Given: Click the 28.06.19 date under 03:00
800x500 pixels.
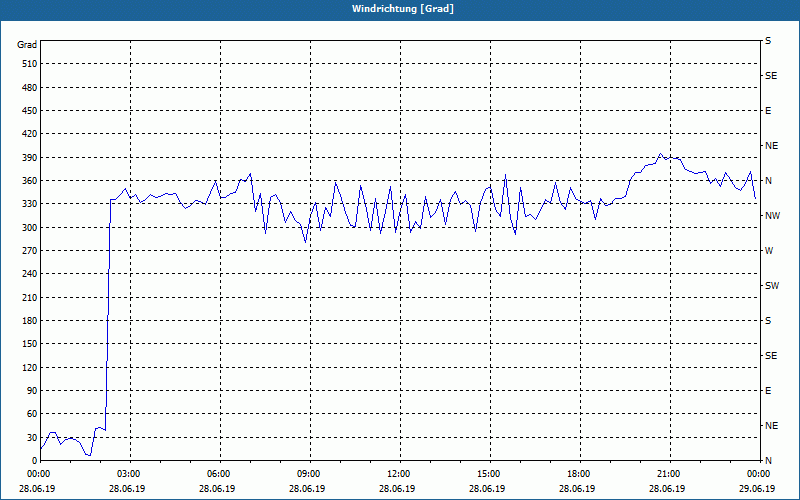Looking at the screenshot, I should [x=127, y=488].
